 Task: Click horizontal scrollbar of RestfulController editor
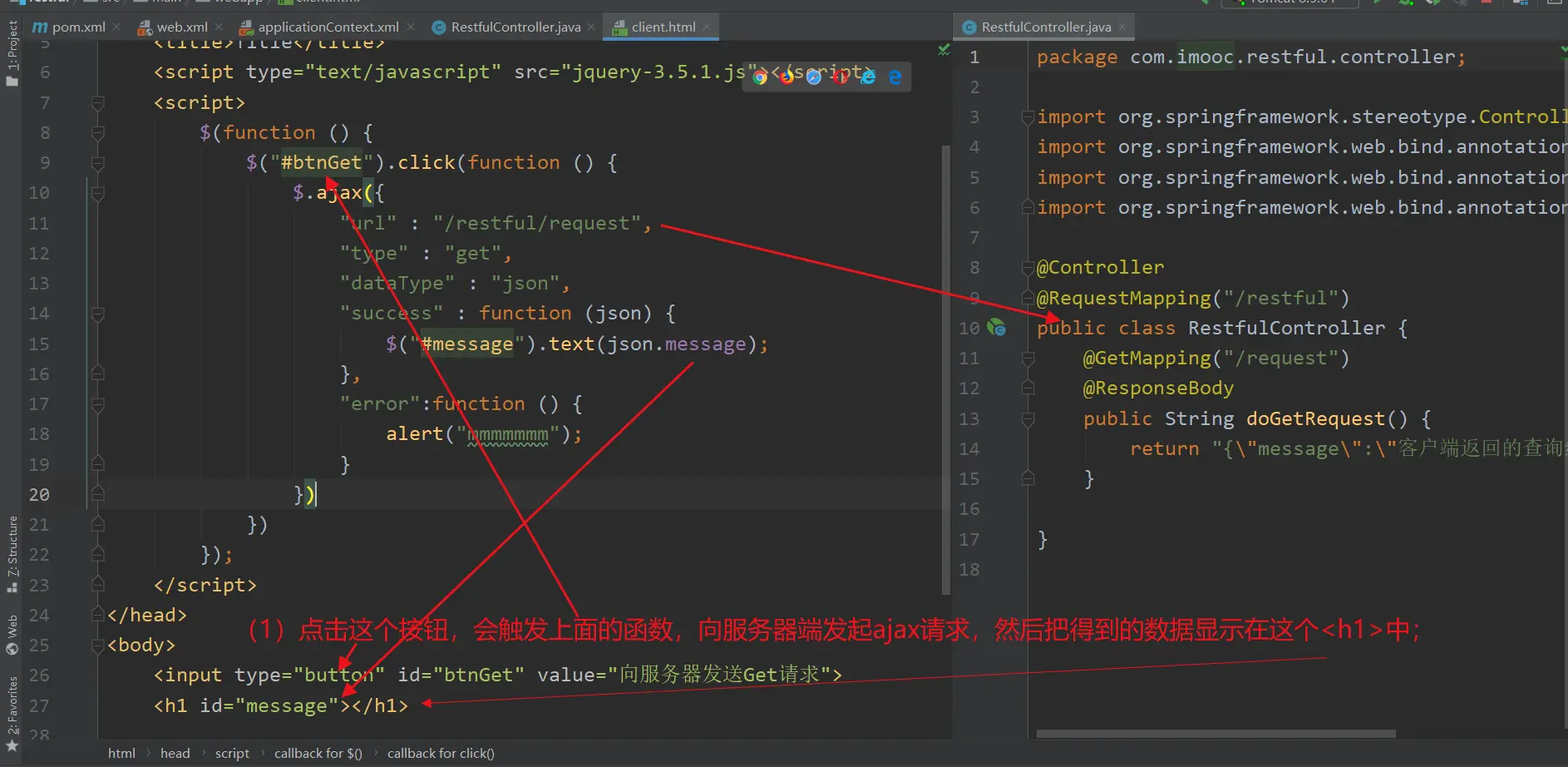[x=1215, y=734]
